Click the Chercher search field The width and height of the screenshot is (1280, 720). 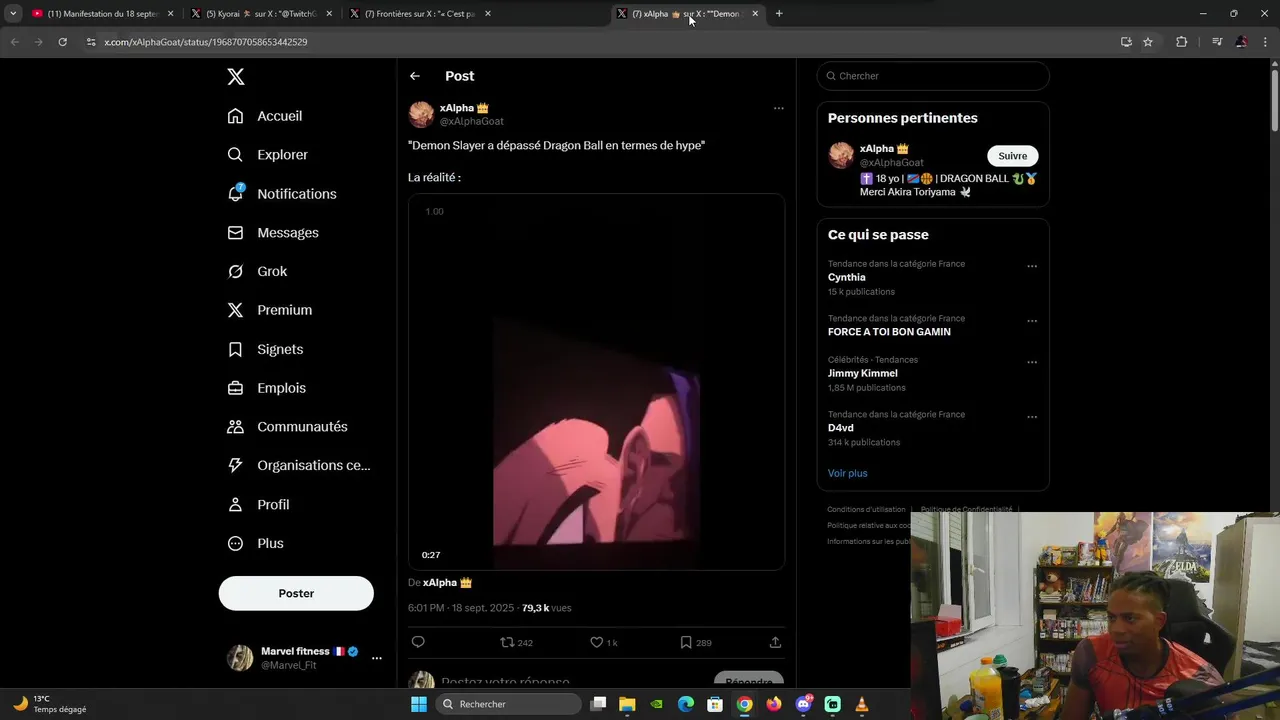click(933, 76)
